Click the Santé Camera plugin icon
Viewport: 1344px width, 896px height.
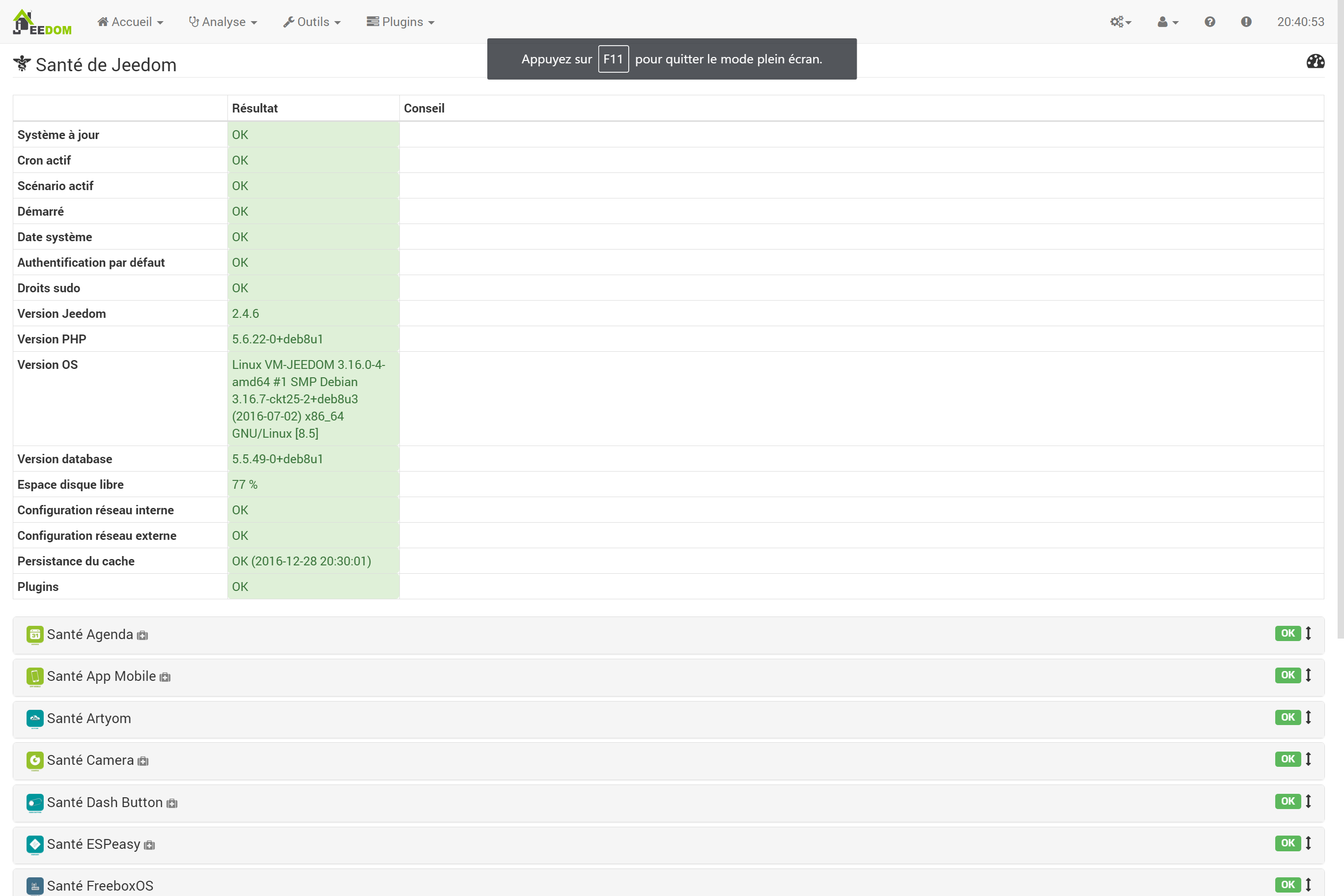click(35, 760)
